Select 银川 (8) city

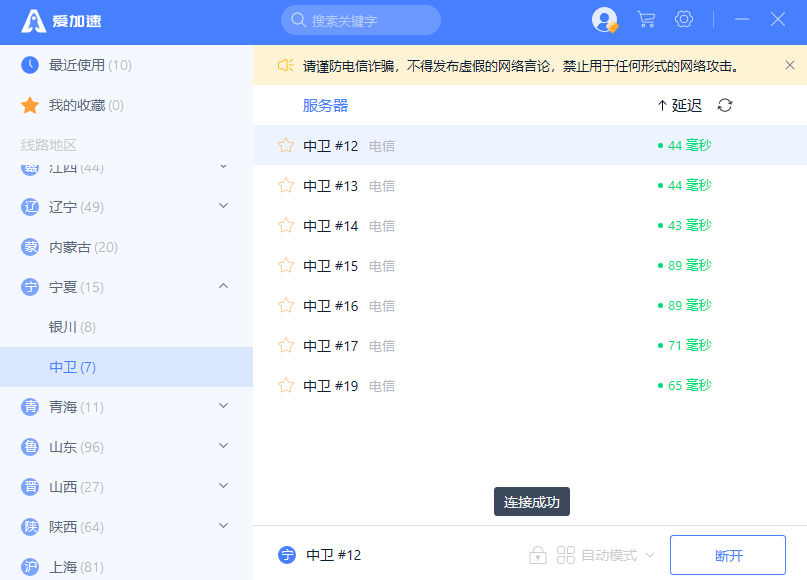point(126,327)
